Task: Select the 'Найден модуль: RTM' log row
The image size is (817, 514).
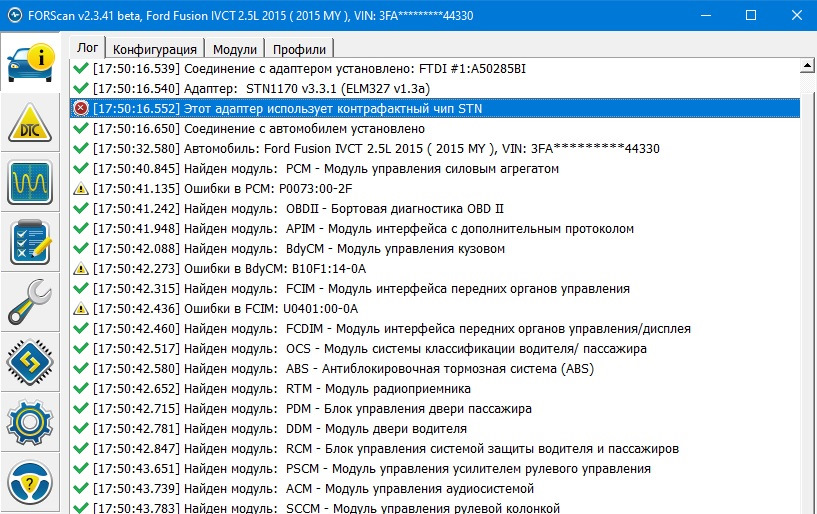Action: (x=435, y=388)
